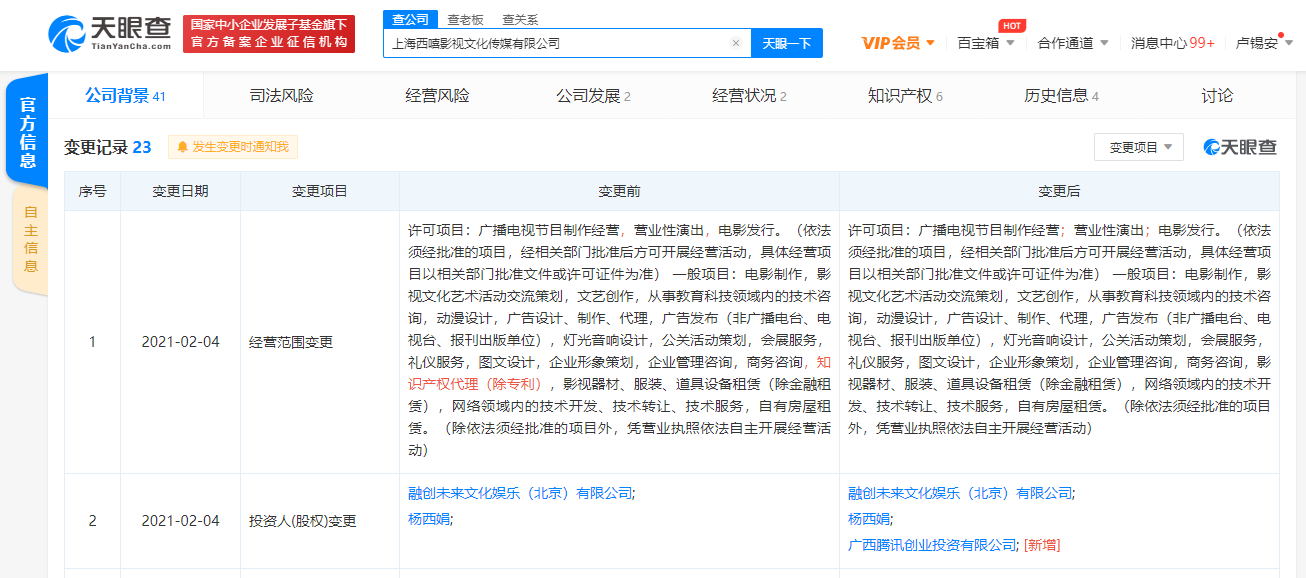Click the bell icon on the change-notification button

[x=182, y=147]
